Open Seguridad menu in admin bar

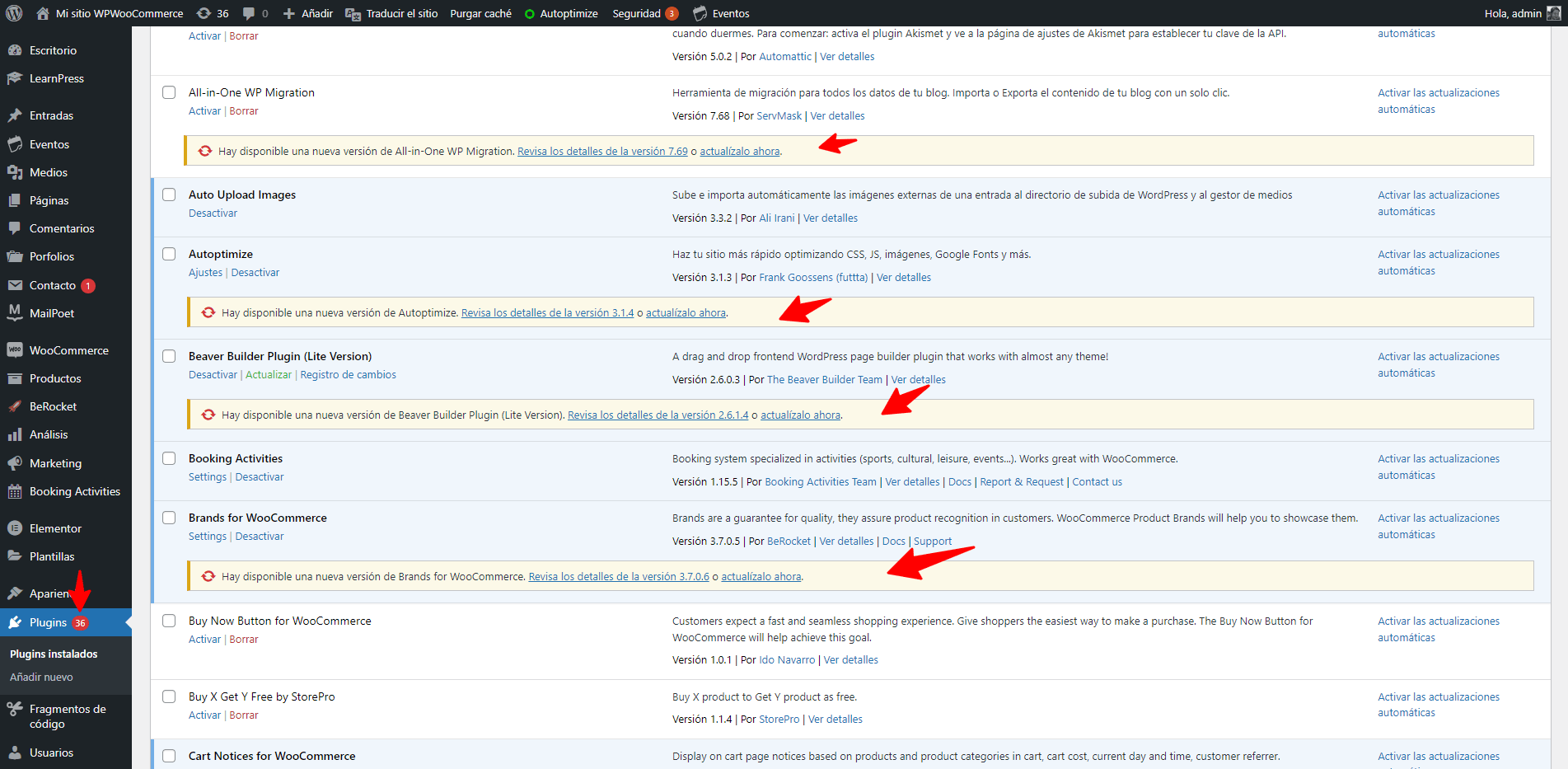tap(644, 13)
